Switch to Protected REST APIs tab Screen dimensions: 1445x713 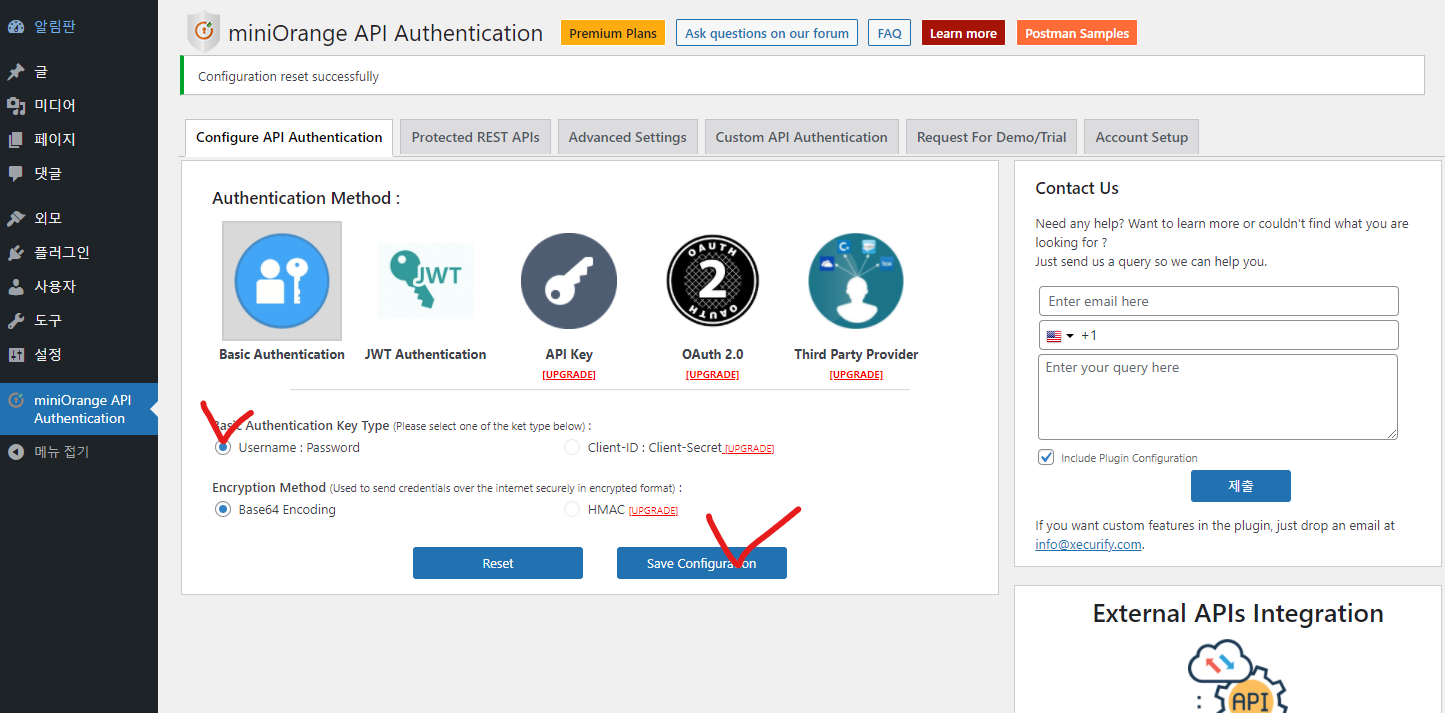pos(475,137)
